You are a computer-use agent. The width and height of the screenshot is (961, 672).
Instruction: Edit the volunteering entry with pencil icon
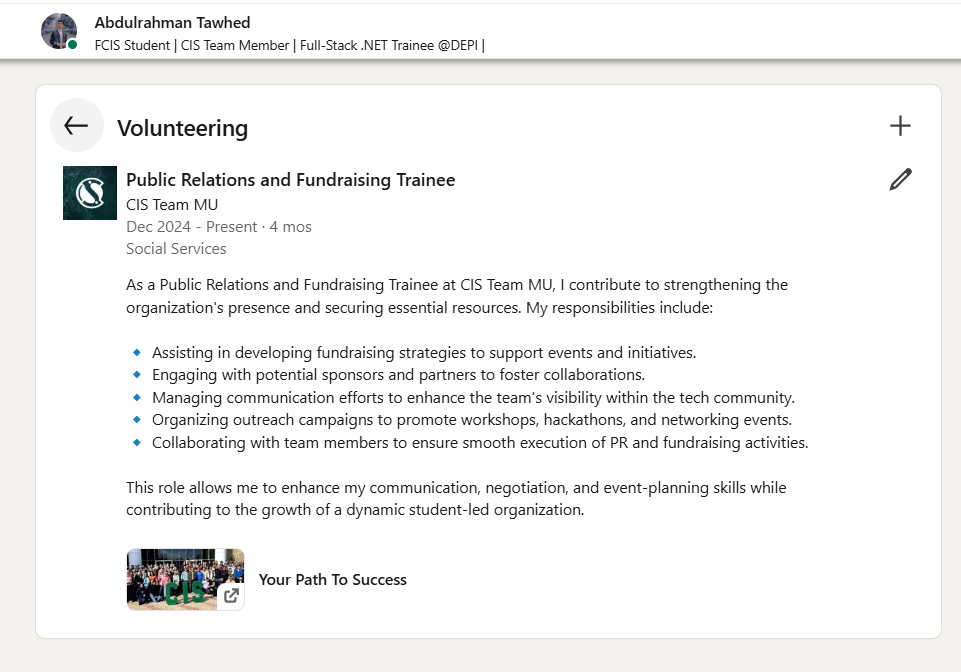[x=900, y=180]
